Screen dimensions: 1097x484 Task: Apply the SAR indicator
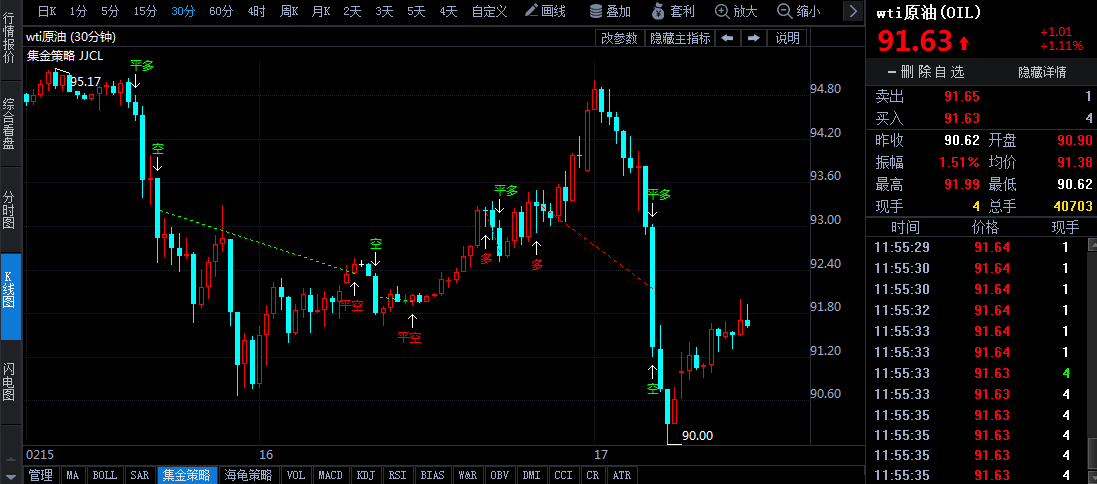click(x=140, y=476)
